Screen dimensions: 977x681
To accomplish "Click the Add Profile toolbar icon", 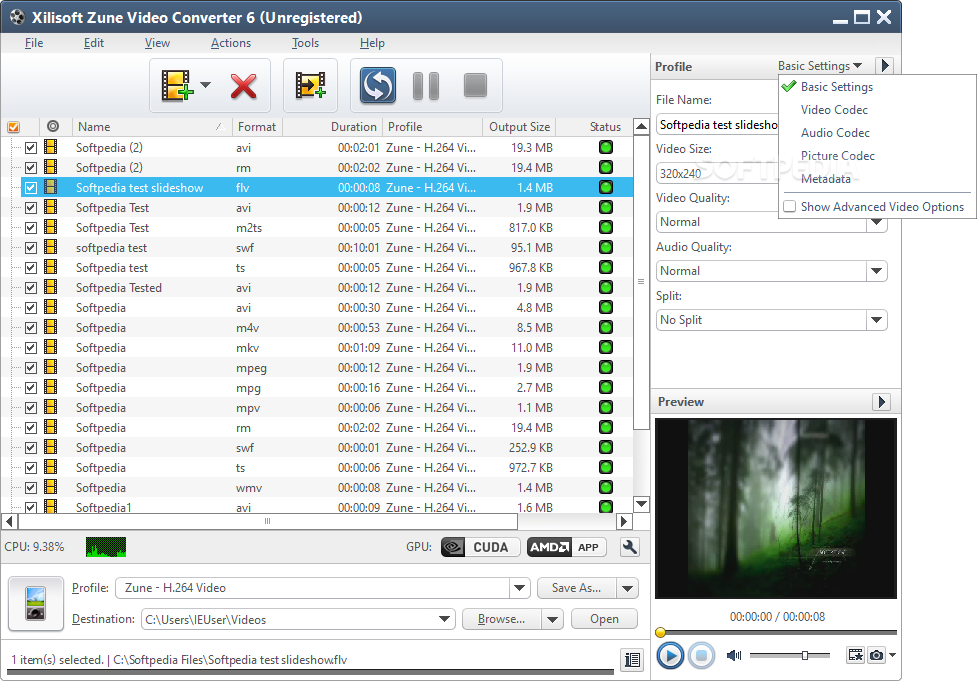I will coord(310,85).
